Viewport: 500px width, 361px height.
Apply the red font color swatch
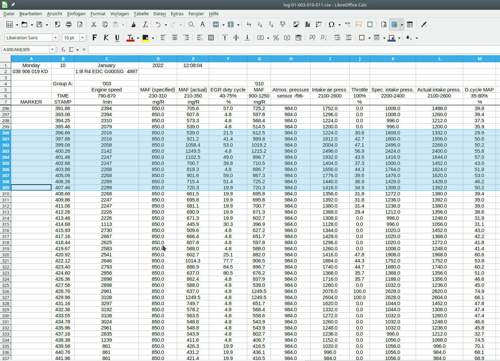coord(130,38)
